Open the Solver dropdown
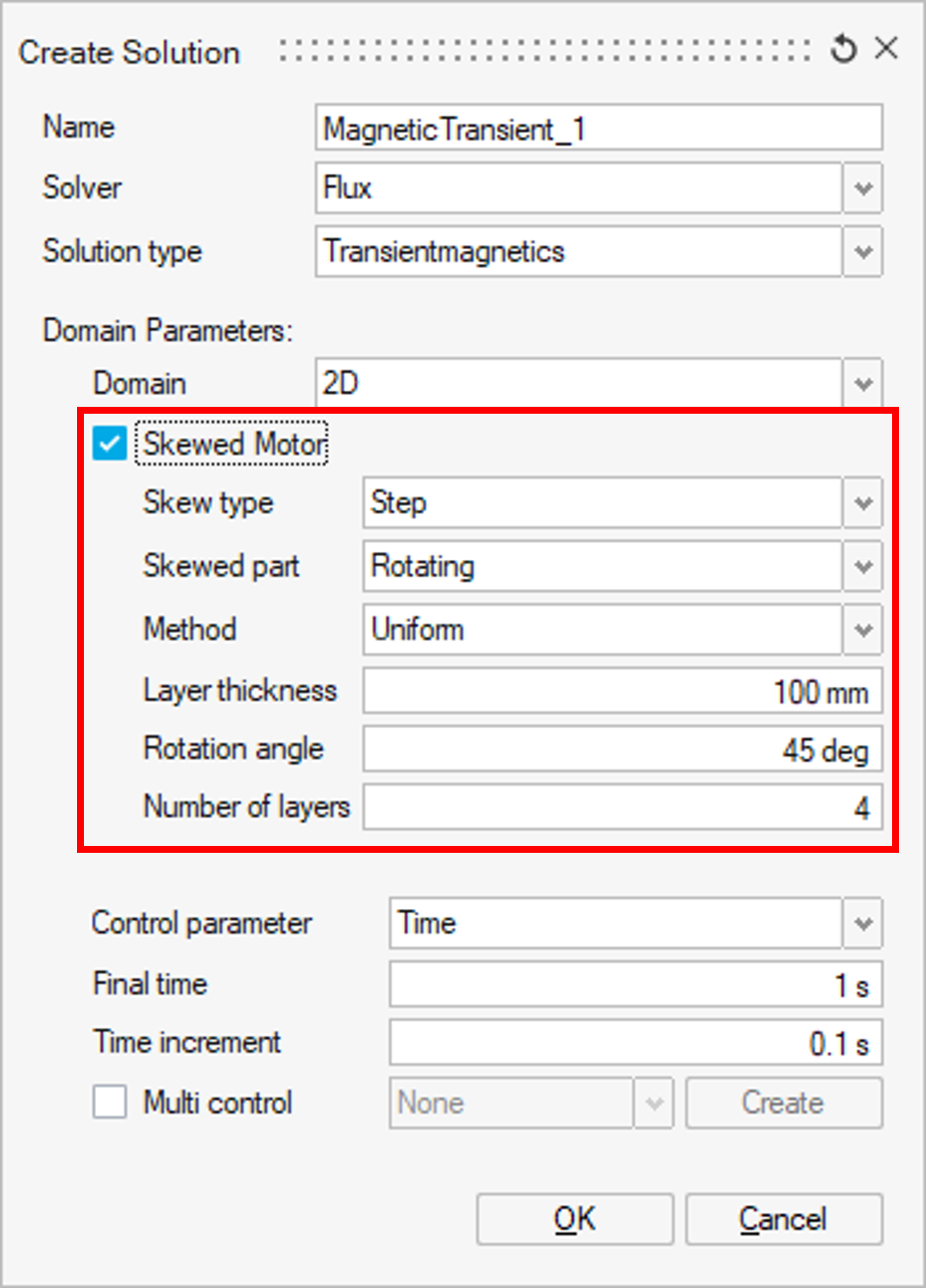The width and height of the screenshot is (926, 1288). pos(863,188)
